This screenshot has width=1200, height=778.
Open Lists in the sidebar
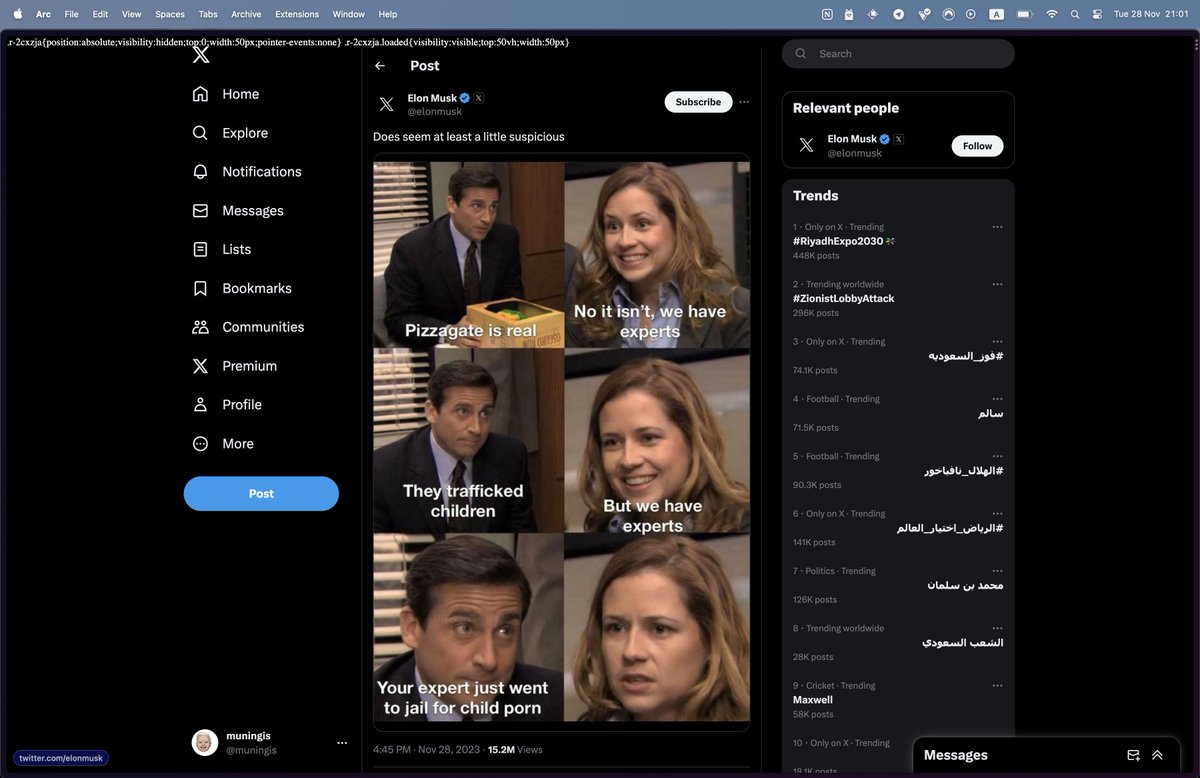pos(222,249)
